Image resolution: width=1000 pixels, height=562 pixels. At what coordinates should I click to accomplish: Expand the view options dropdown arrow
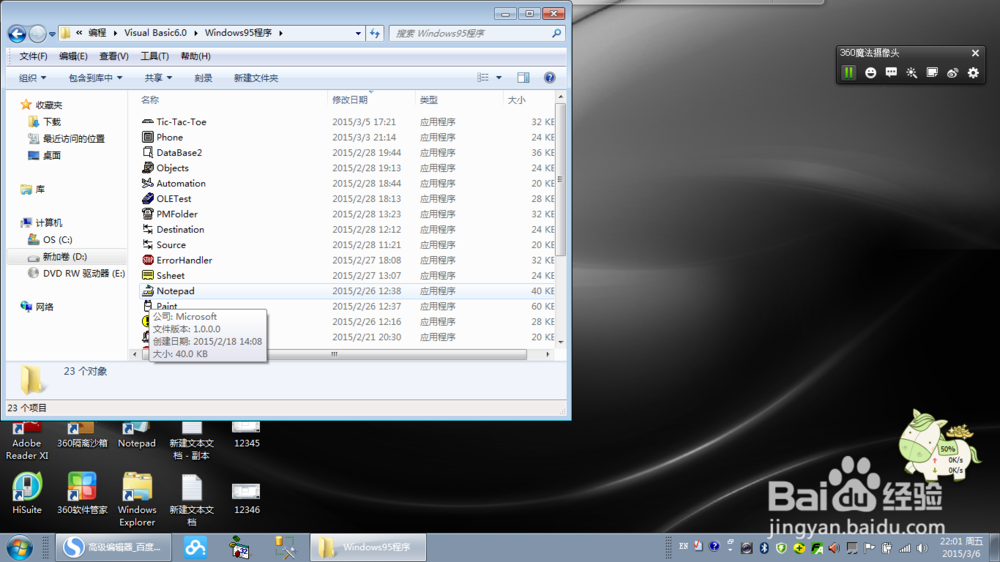click(x=499, y=78)
